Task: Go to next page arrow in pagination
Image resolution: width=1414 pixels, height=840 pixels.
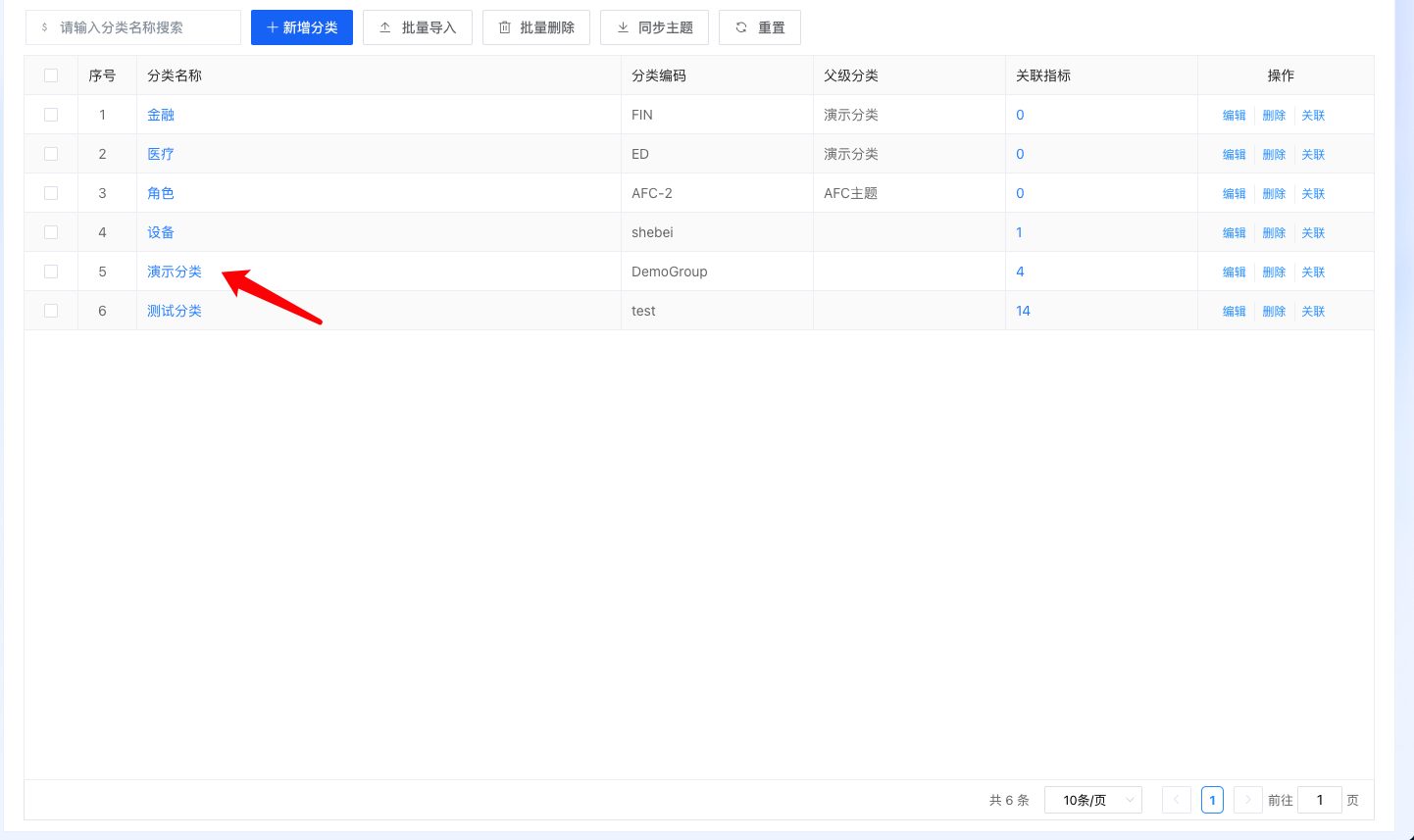Action: tap(1247, 800)
